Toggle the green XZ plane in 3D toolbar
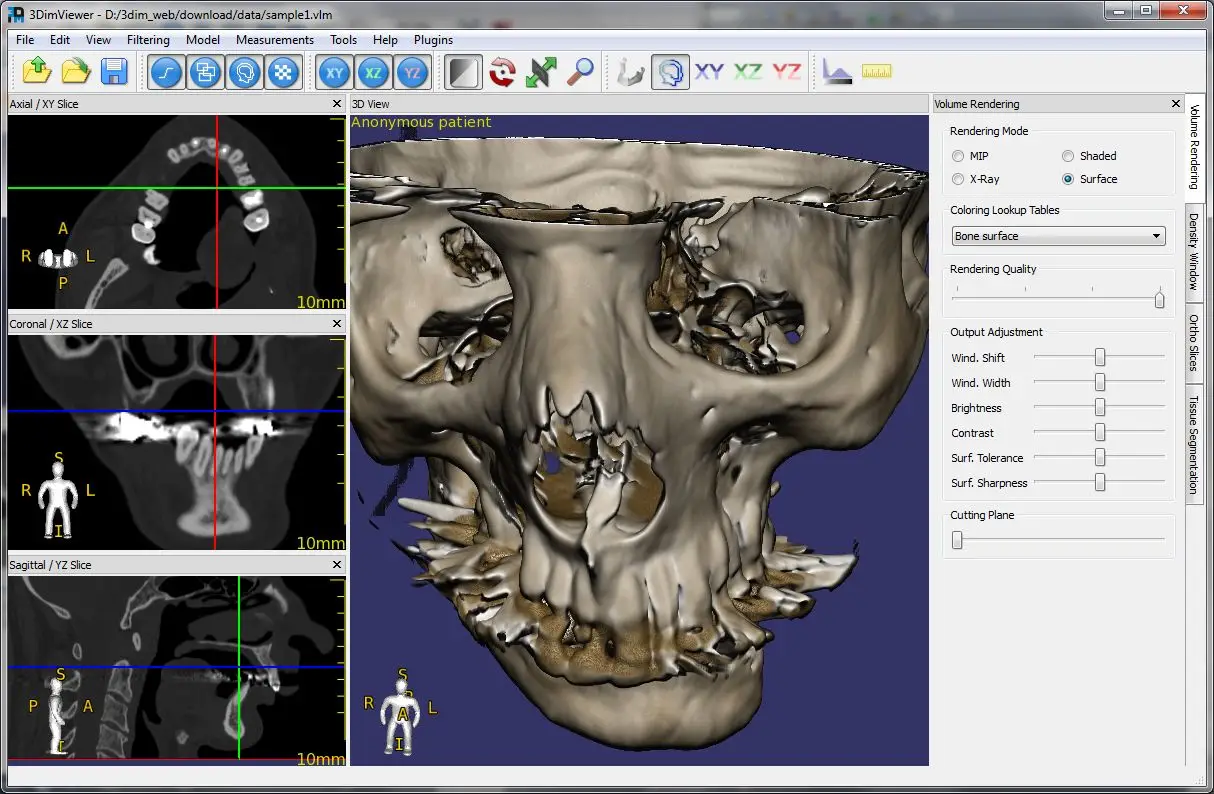Viewport: 1214px width, 794px height. [x=748, y=72]
